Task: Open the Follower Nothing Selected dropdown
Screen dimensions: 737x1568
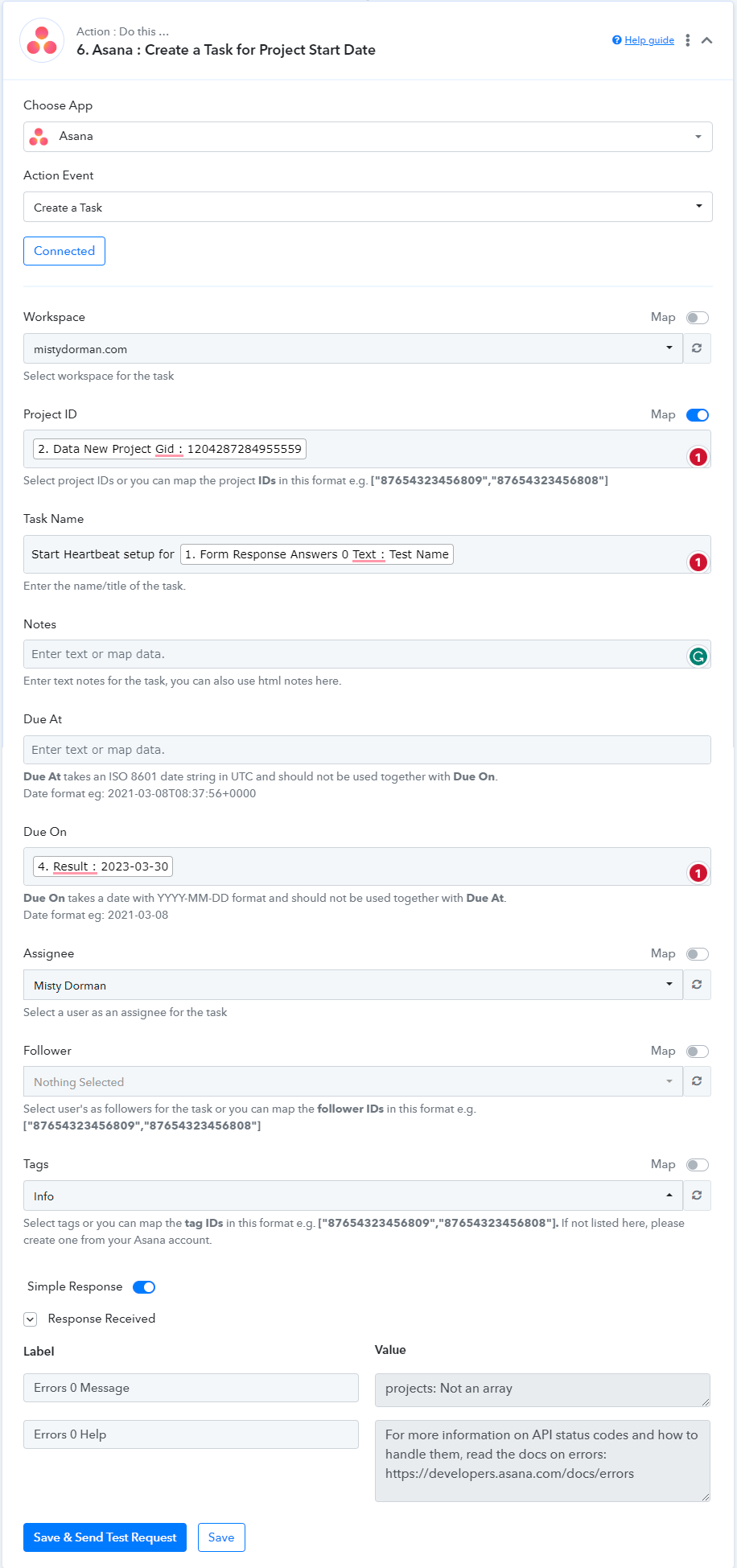Action: coord(353,1081)
